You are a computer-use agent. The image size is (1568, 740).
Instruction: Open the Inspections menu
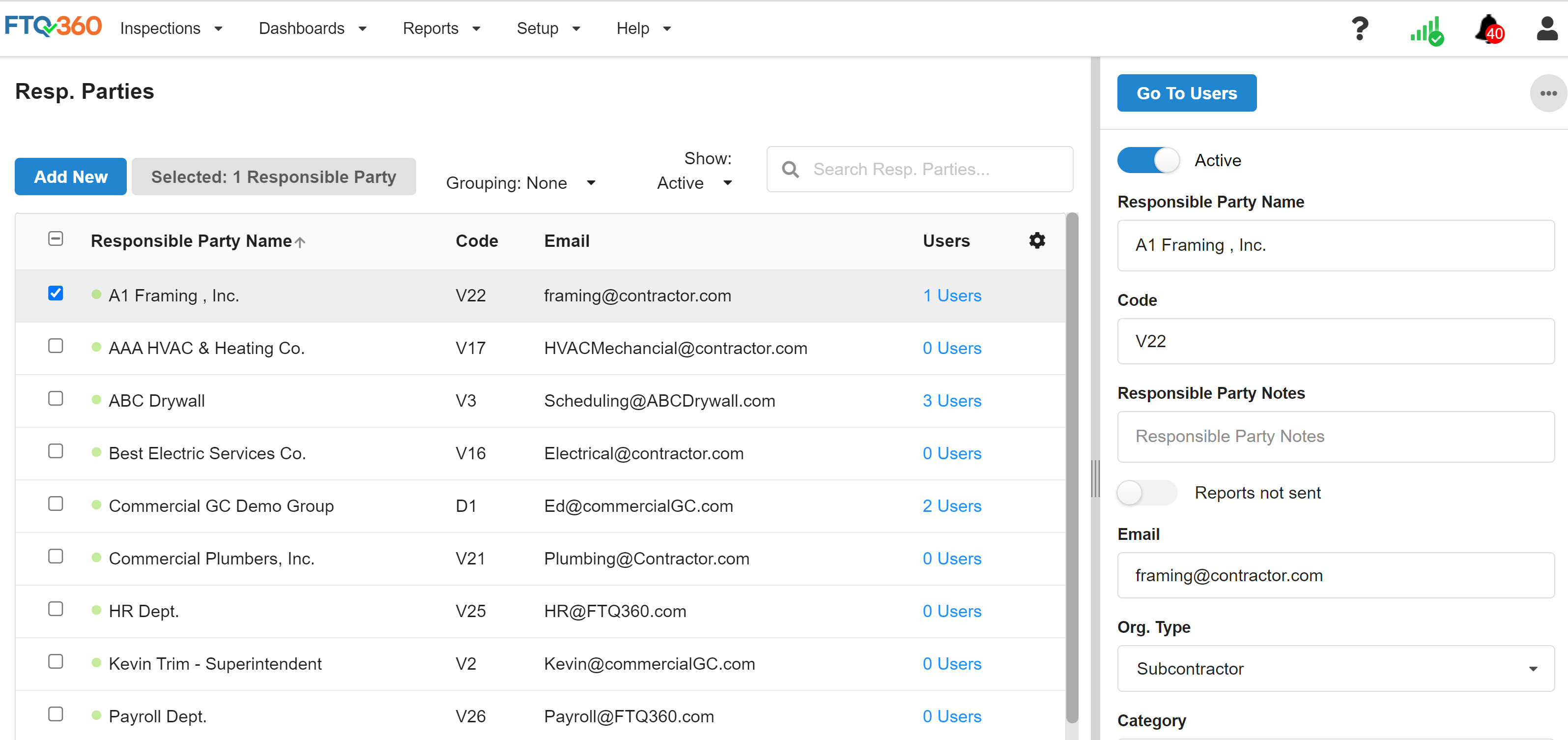(x=171, y=29)
